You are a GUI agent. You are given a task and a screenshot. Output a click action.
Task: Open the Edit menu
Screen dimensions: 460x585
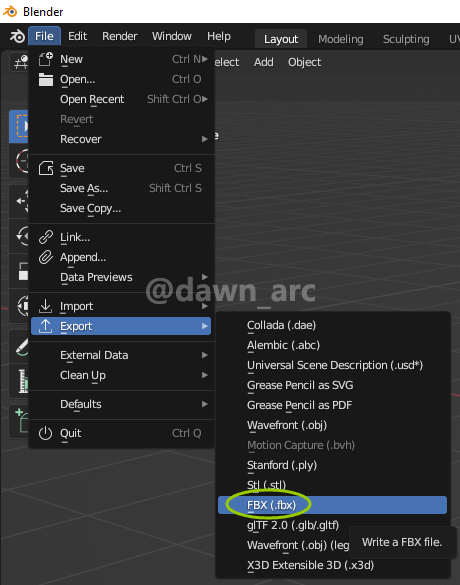[x=77, y=36]
